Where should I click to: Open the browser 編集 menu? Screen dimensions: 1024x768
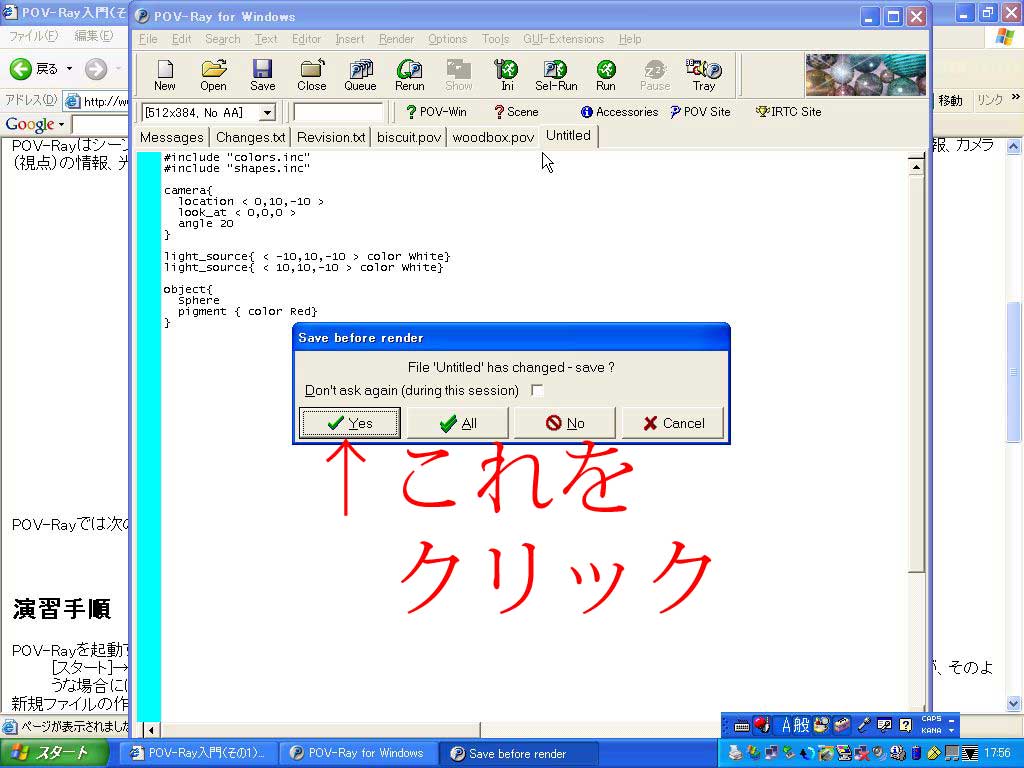[x=93, y=35]
